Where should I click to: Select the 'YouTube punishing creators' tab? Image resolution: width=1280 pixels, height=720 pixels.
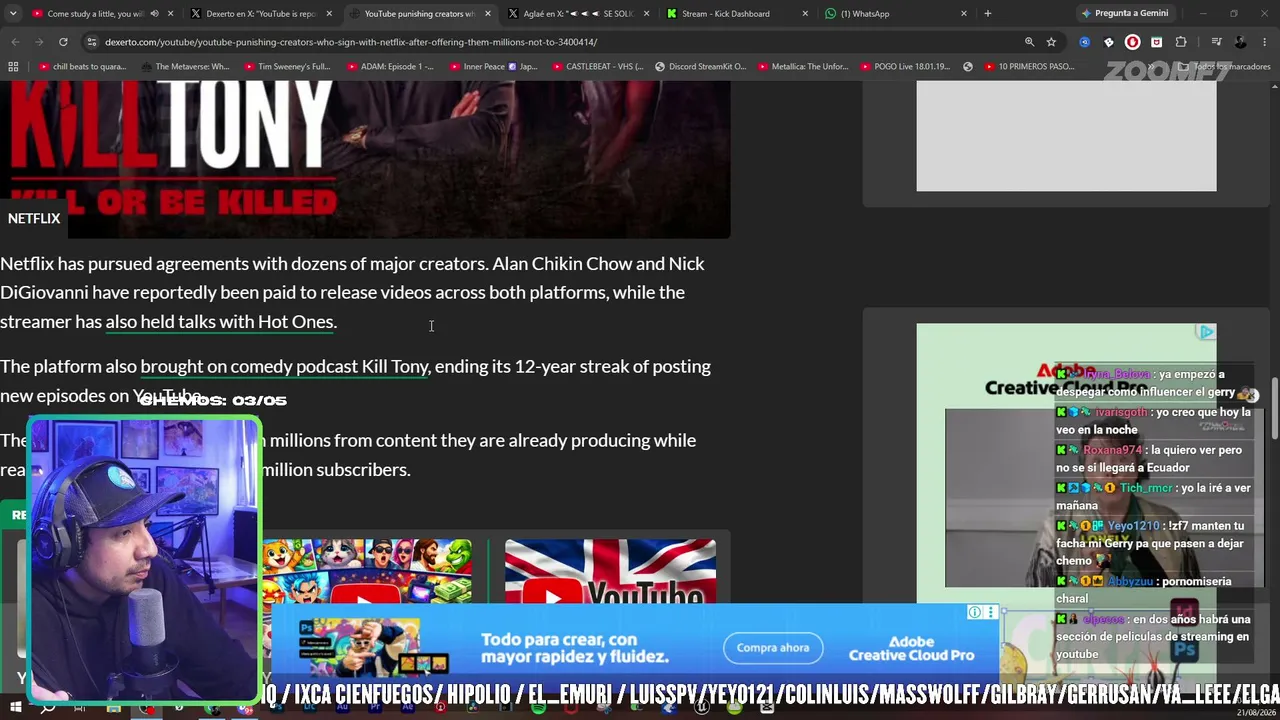pyautogui.click(x=420, y=14)
